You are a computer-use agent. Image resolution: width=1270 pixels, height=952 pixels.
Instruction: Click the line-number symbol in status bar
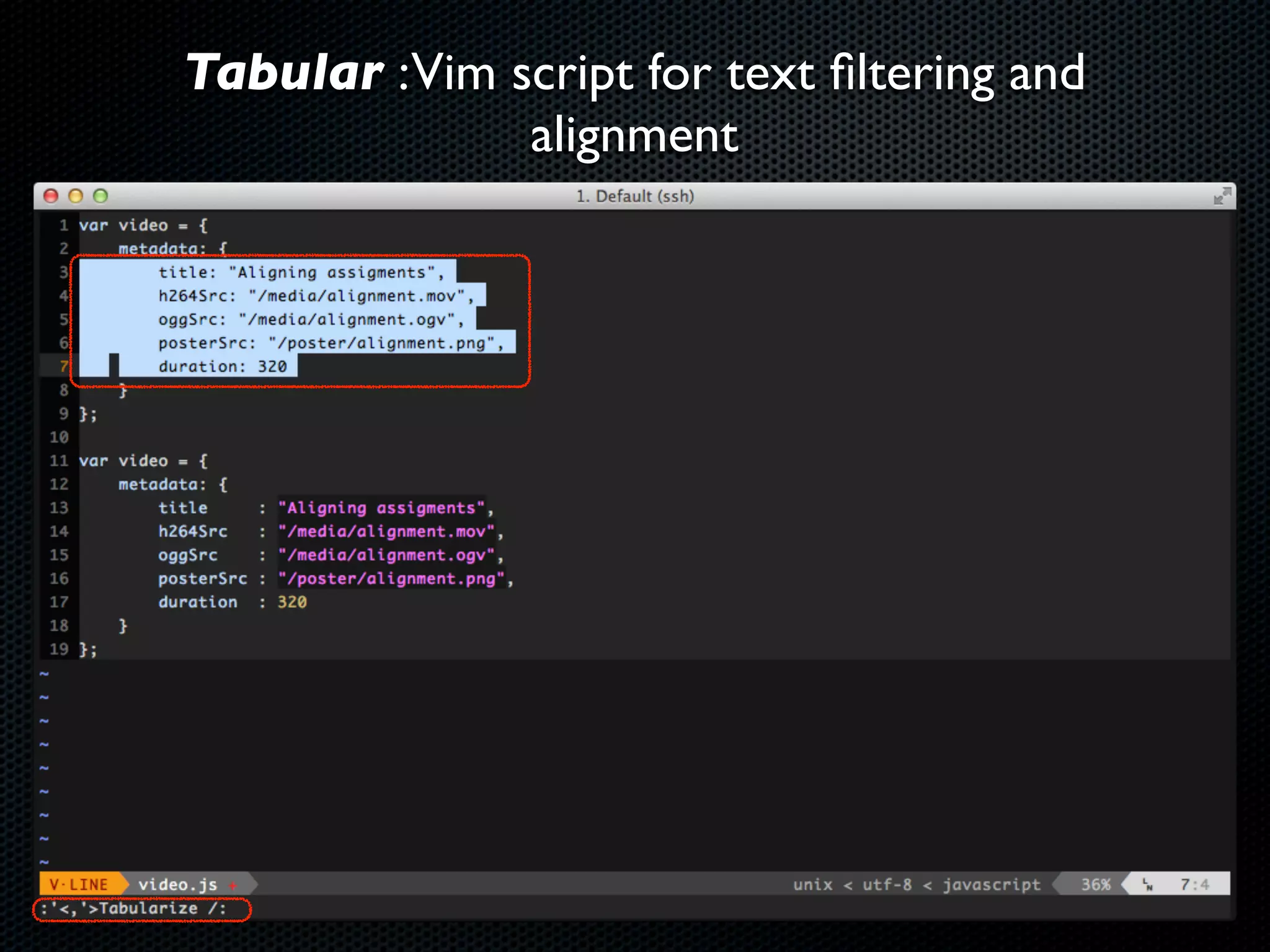pyautogui.click(x=1148, y=884)
